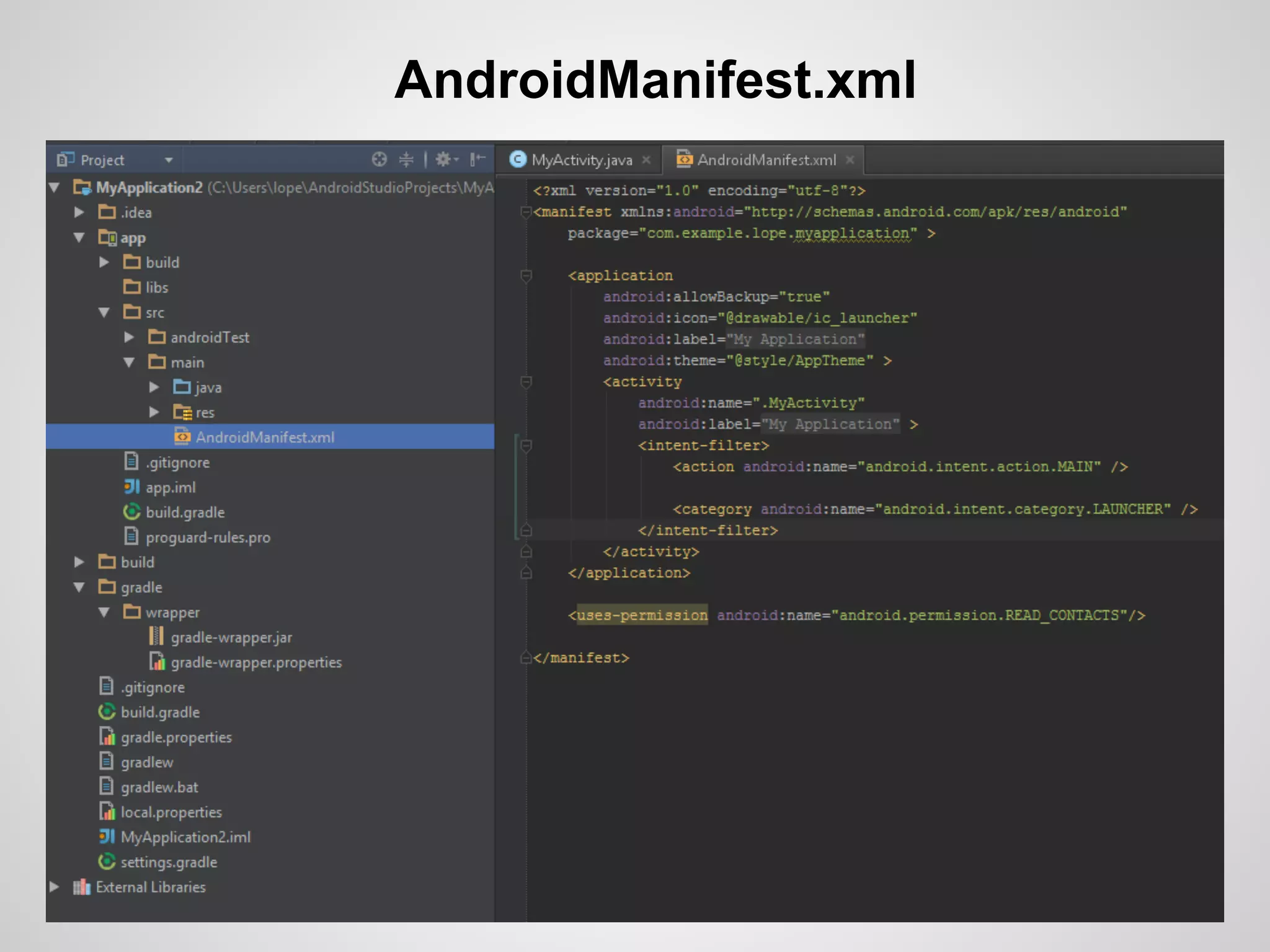Click fold marker at closing activity tag

pos(526,551)
